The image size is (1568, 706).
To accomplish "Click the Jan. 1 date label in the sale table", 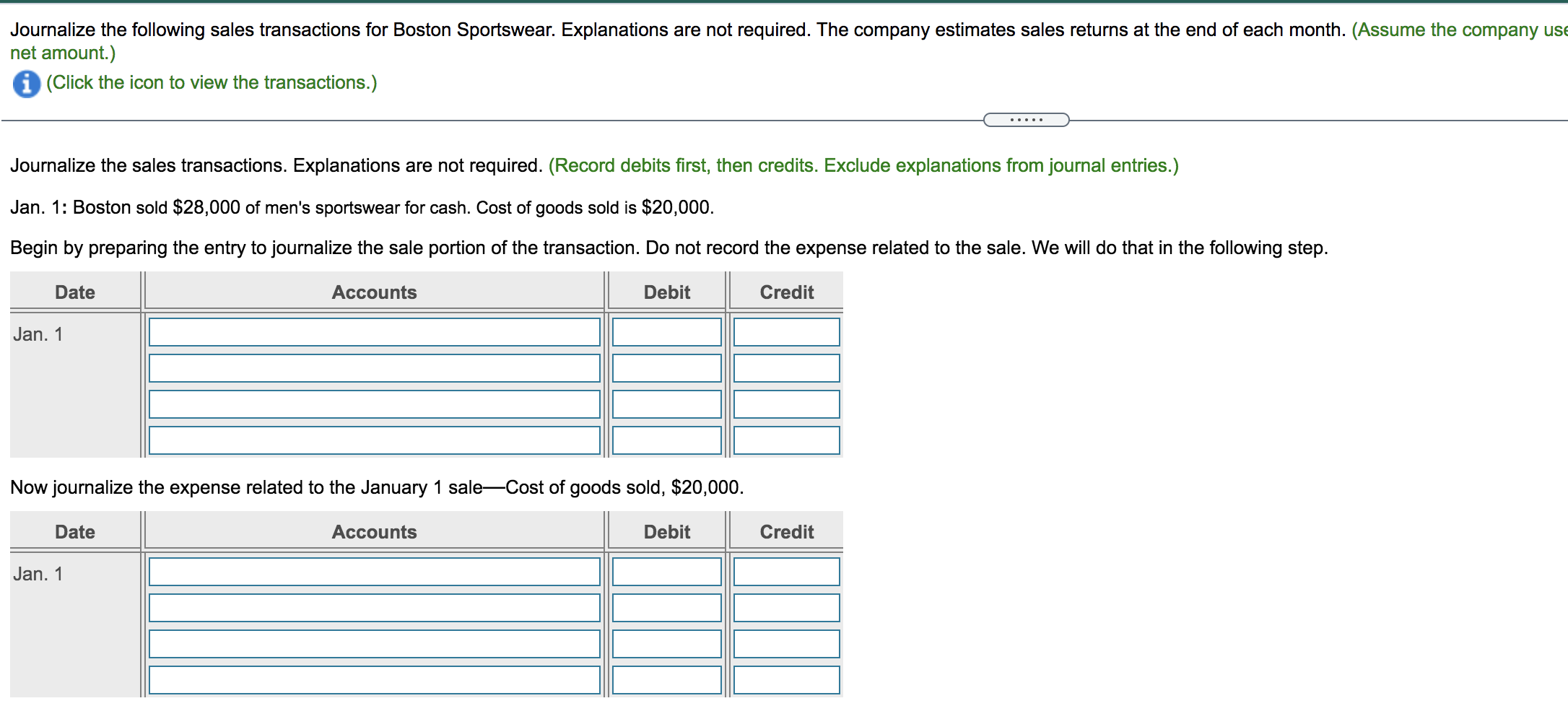I will point(39,334).
